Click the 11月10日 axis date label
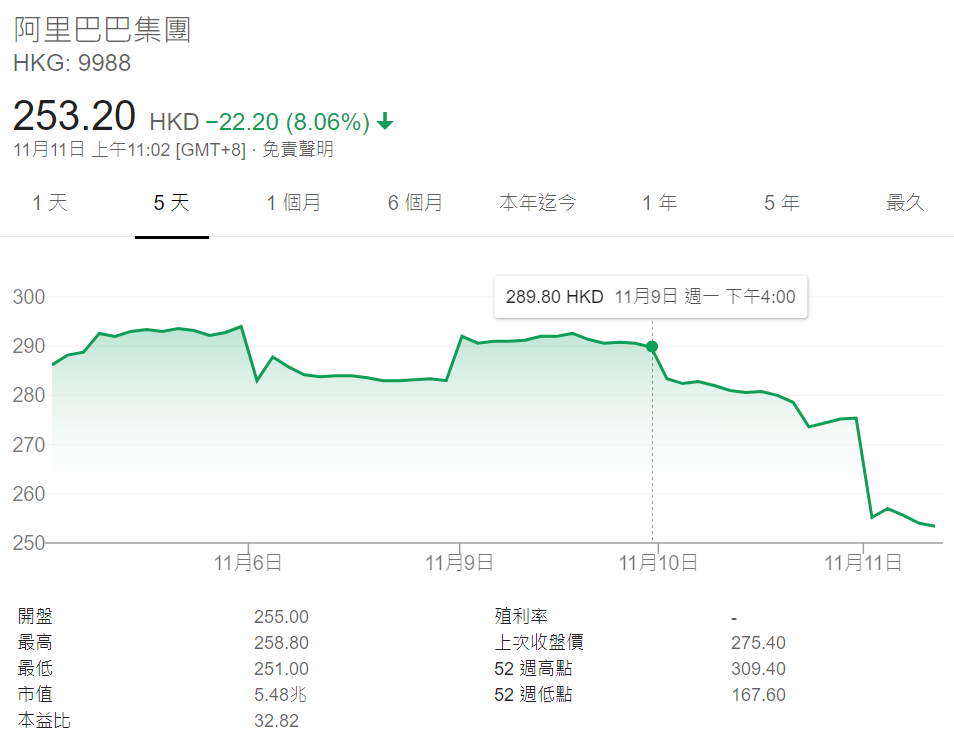The height and width of the screenshot is (736, 954). coord(658,563)
